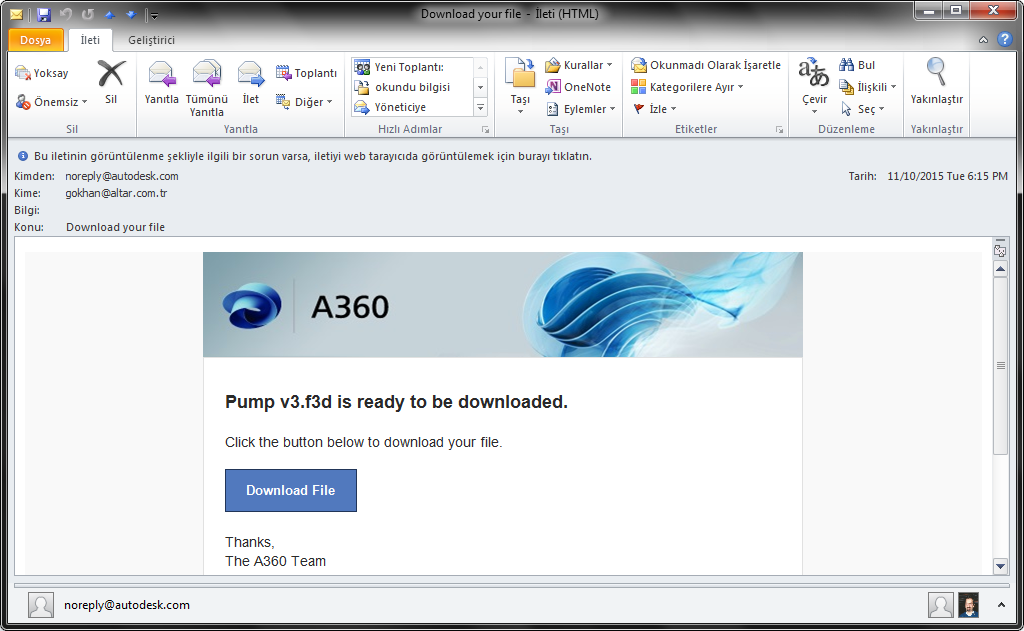Viewport: 1024px width, 631px height.
Task: Open the Hızlı Adımlar dialog launcher
Action: tap(485, 129)
